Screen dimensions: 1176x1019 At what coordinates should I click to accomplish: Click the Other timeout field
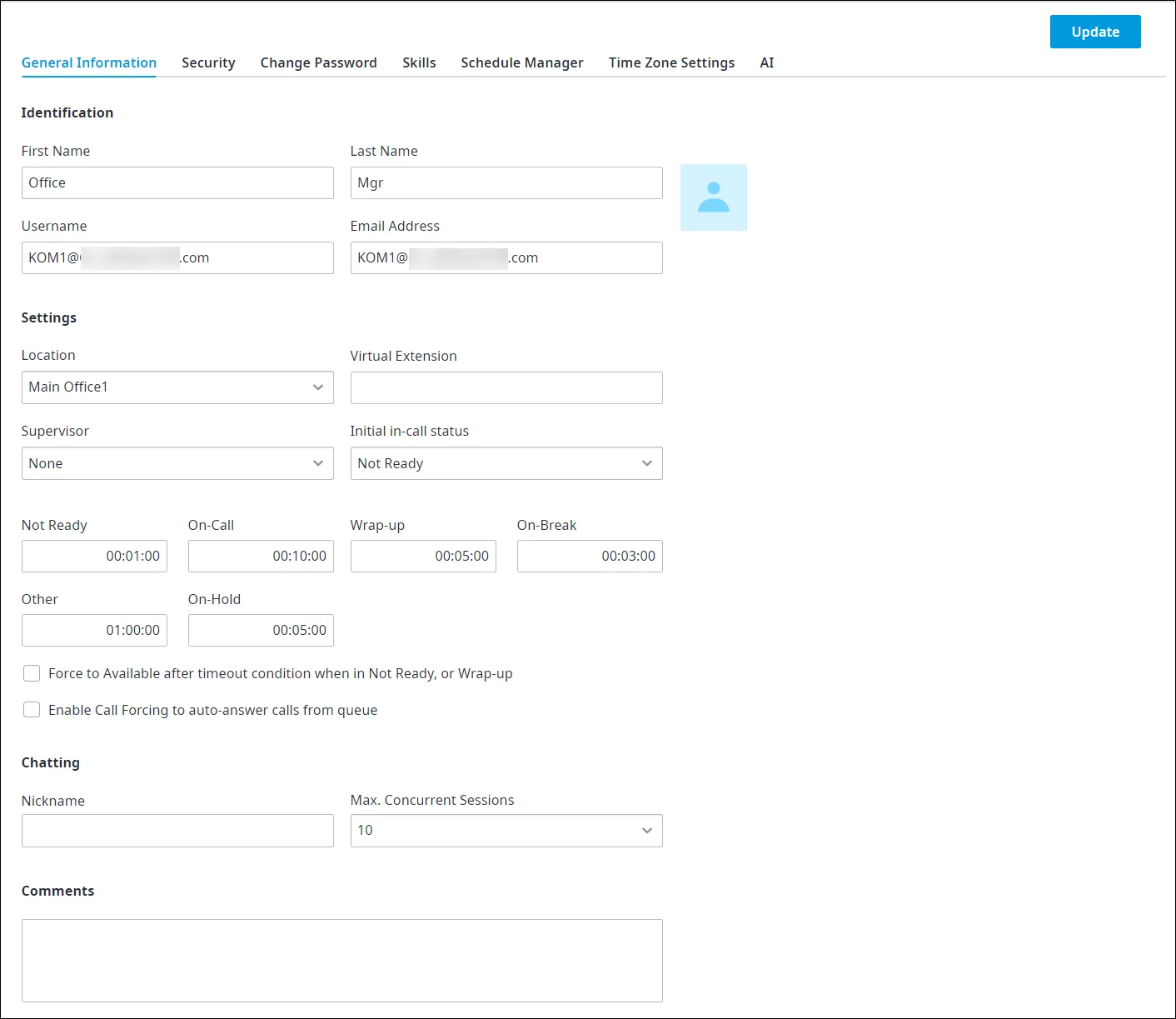(94, 630)
